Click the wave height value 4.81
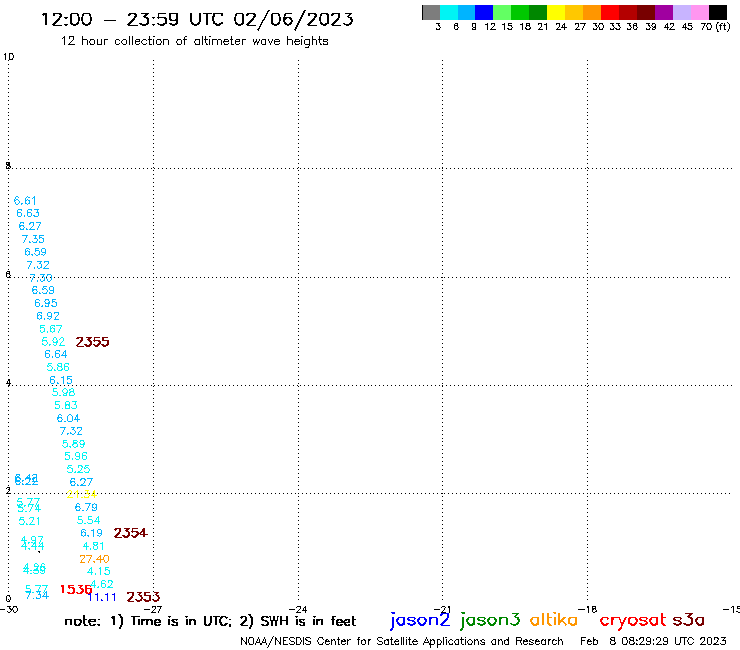 coord(93,546)
